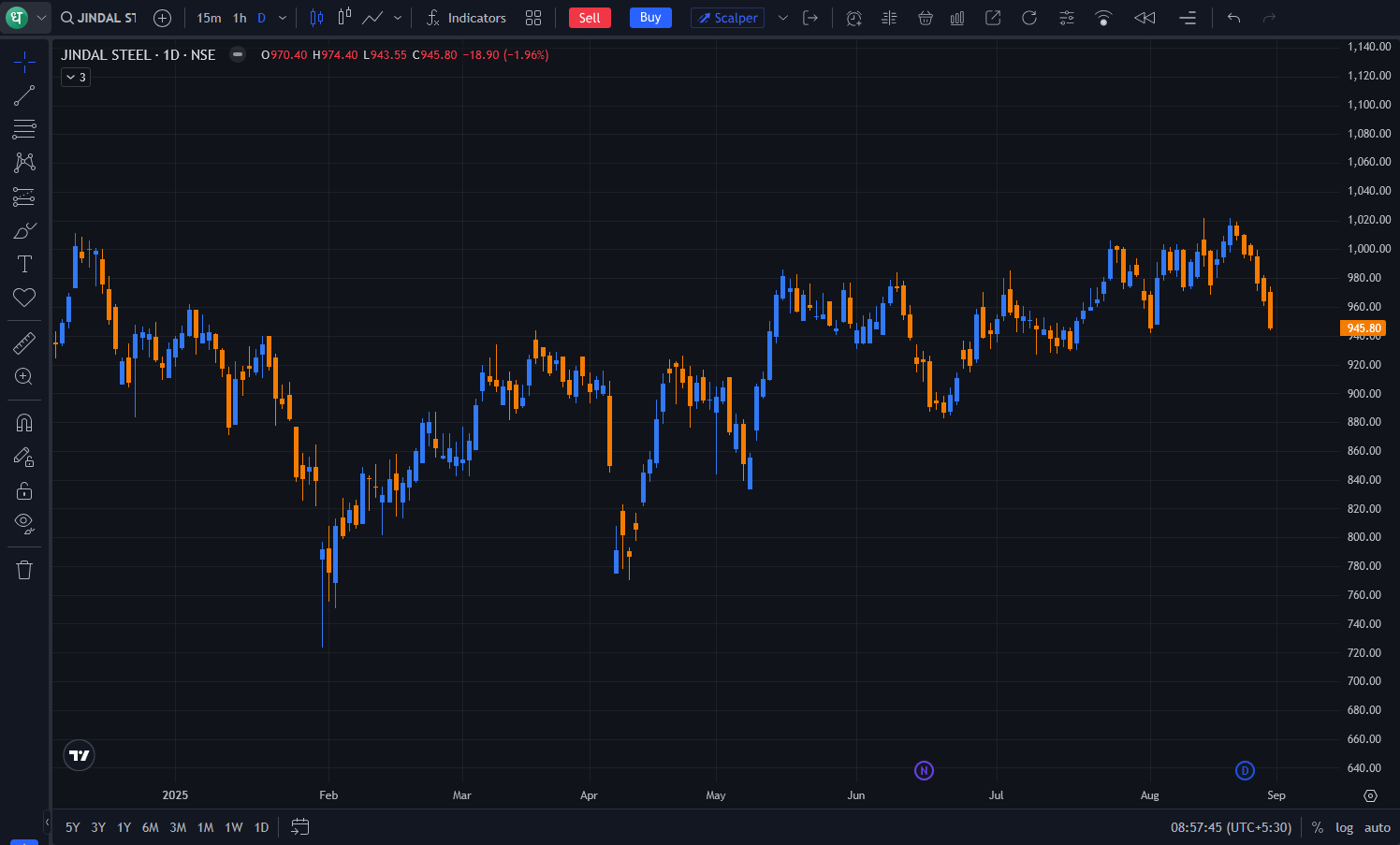1400x845 pixels.
Task: Click the broker logo at top left
Action: tap(17, 18)
